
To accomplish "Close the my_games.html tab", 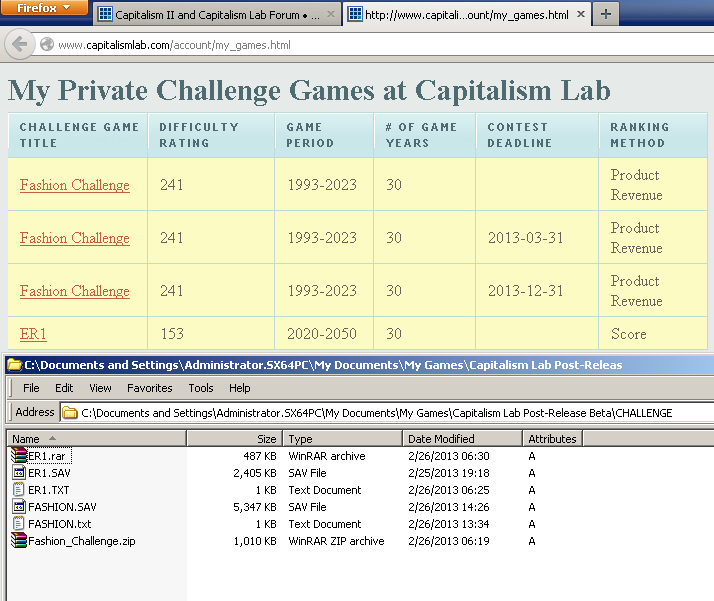I will coord(581,14).
